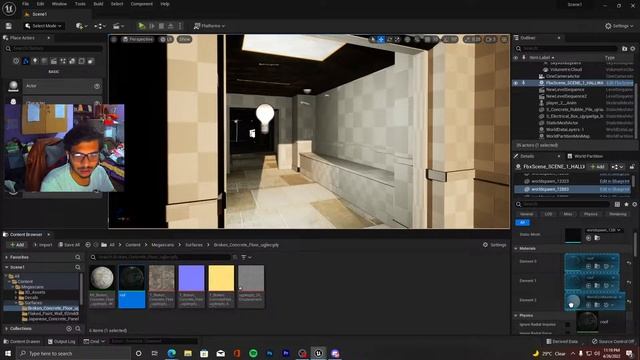Open the Build menu
The height and width of the screenshot is (360, 640).
pyautogui.click(x=98, y=4)
